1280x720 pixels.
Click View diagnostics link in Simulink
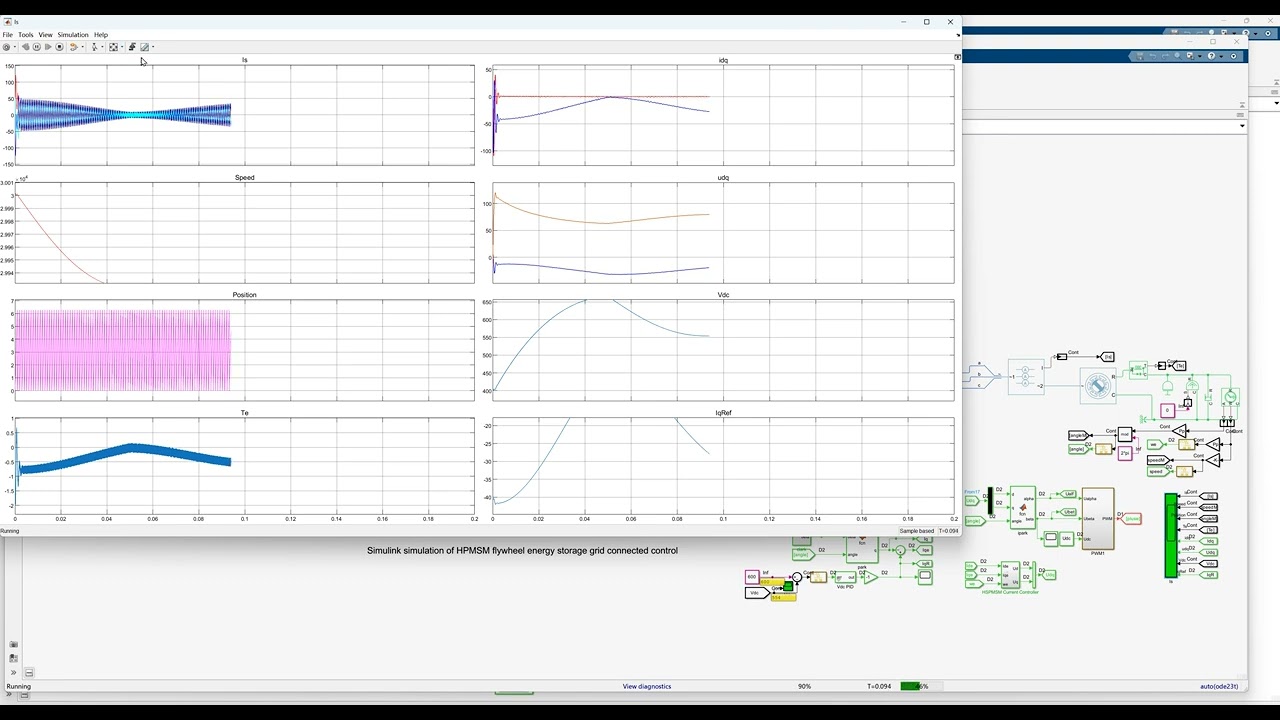coord(647,686)
